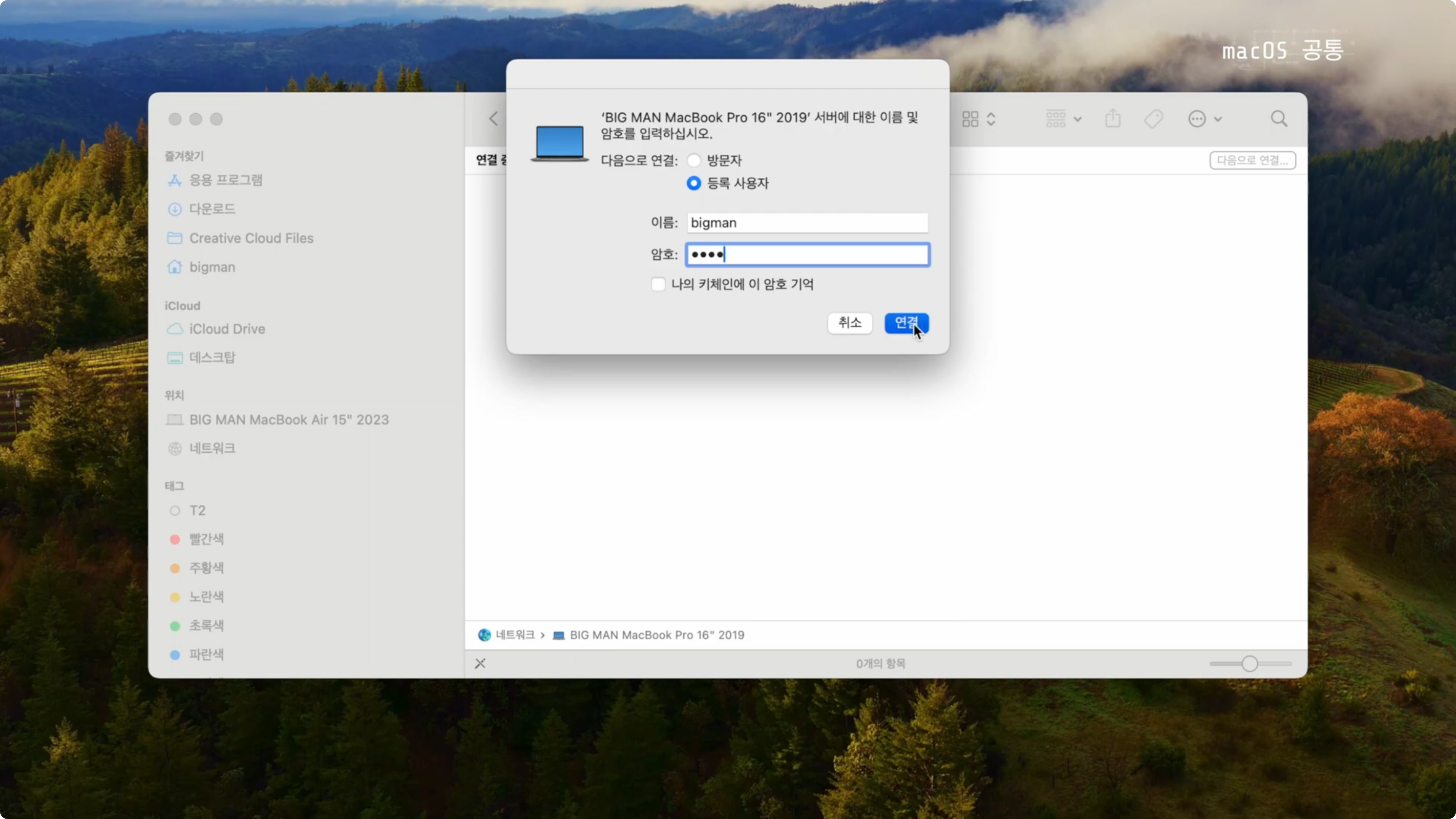This screenshot has height=819, width=1456.
Task: Click 네트워크 in the path bar
Action: pyautogui.click(x=515, y=635)
